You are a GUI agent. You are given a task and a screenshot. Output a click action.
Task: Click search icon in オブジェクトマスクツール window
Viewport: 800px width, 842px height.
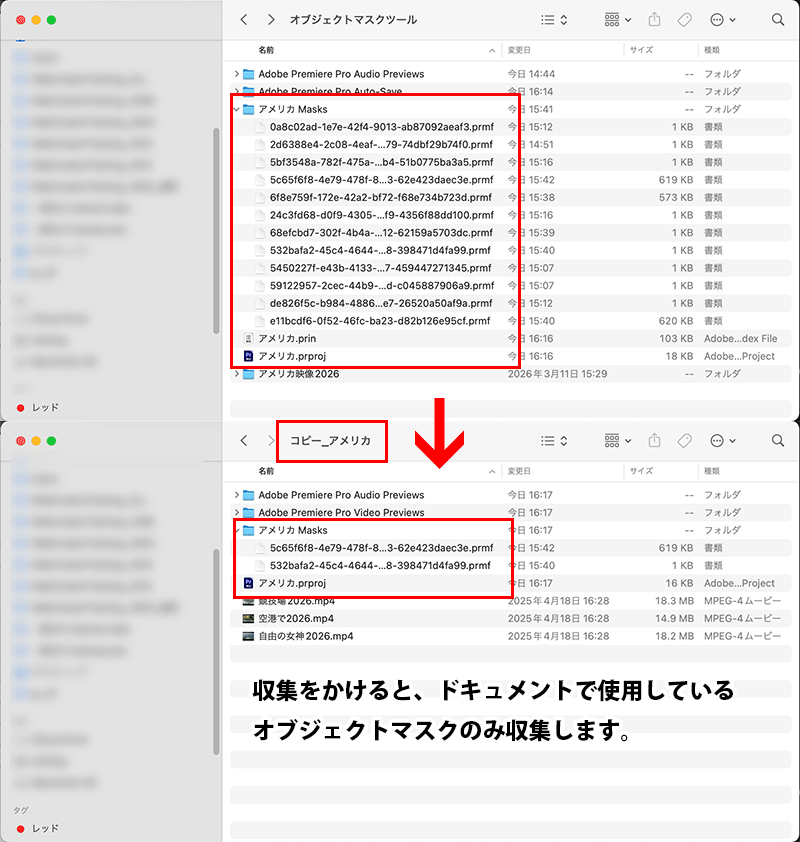[778, 20]
